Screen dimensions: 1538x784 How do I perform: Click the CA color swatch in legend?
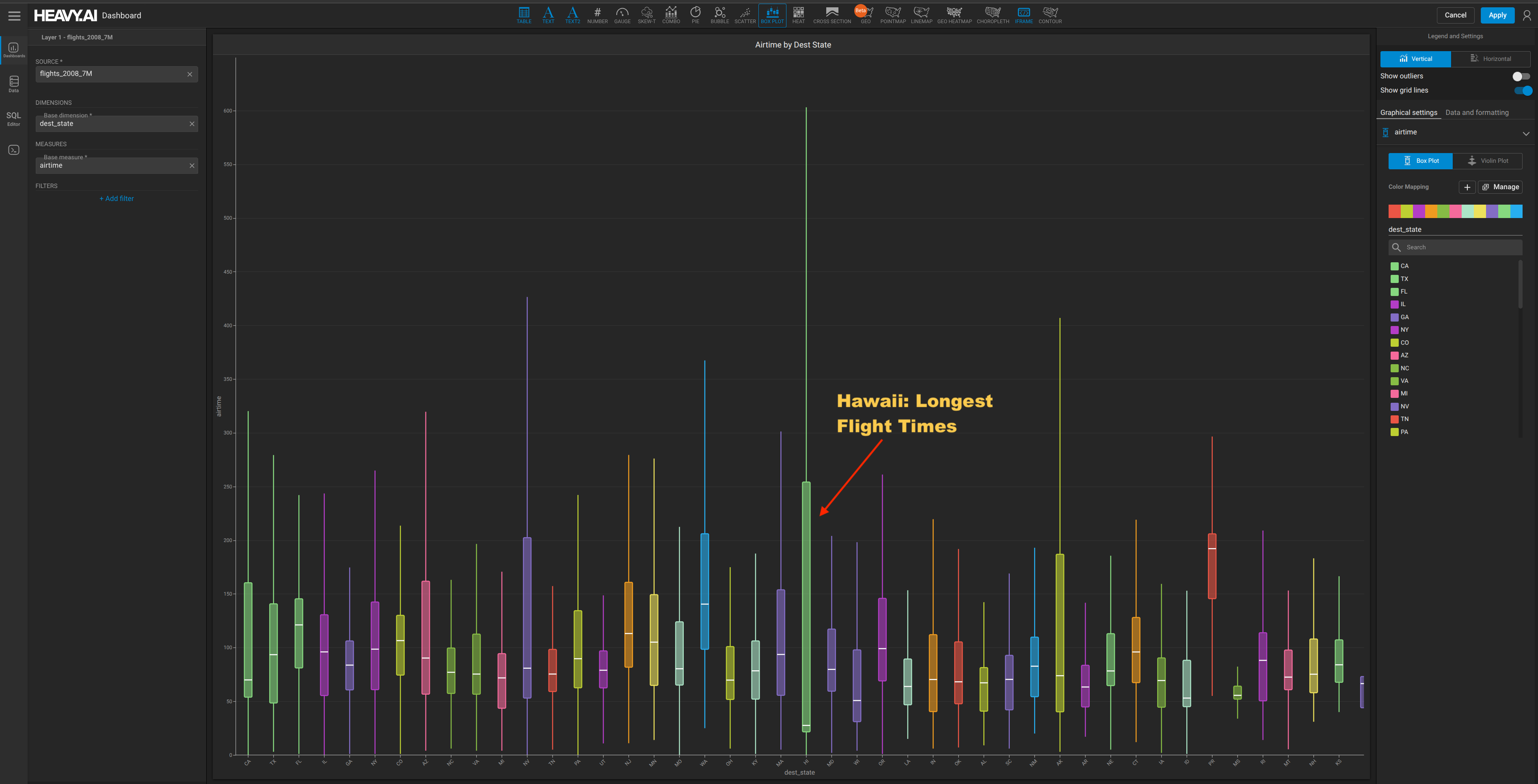1394,266
